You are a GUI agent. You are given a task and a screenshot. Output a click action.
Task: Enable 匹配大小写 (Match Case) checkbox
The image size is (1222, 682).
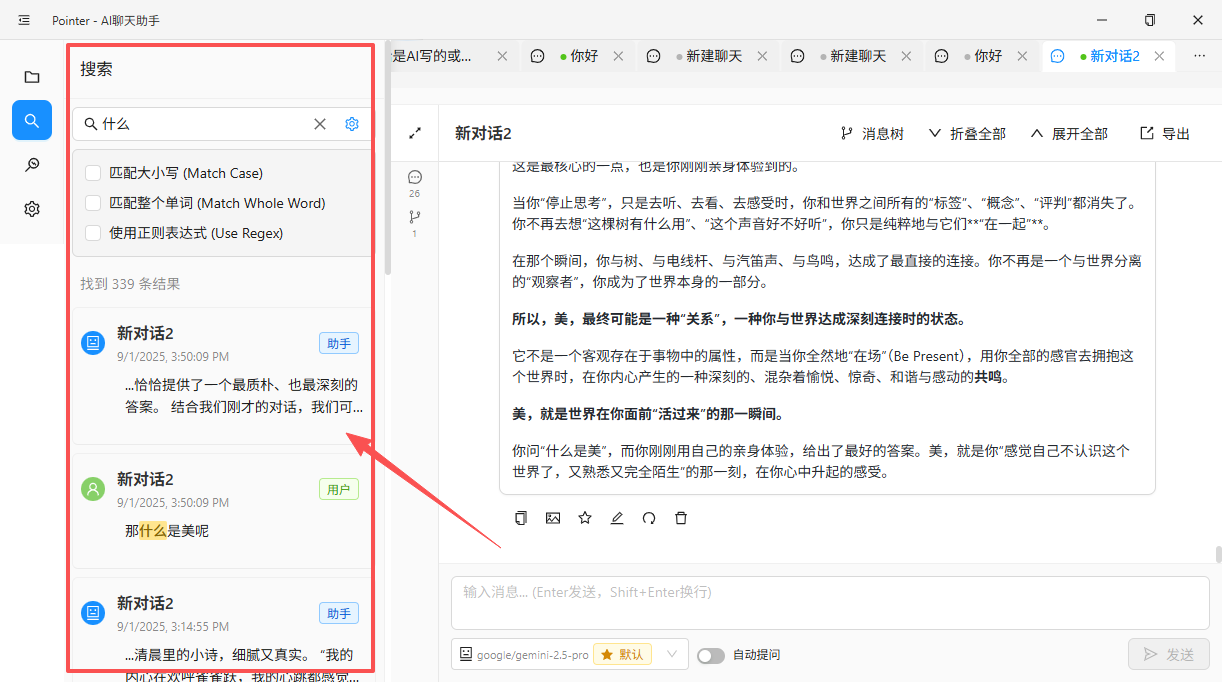tap(93, 173)
